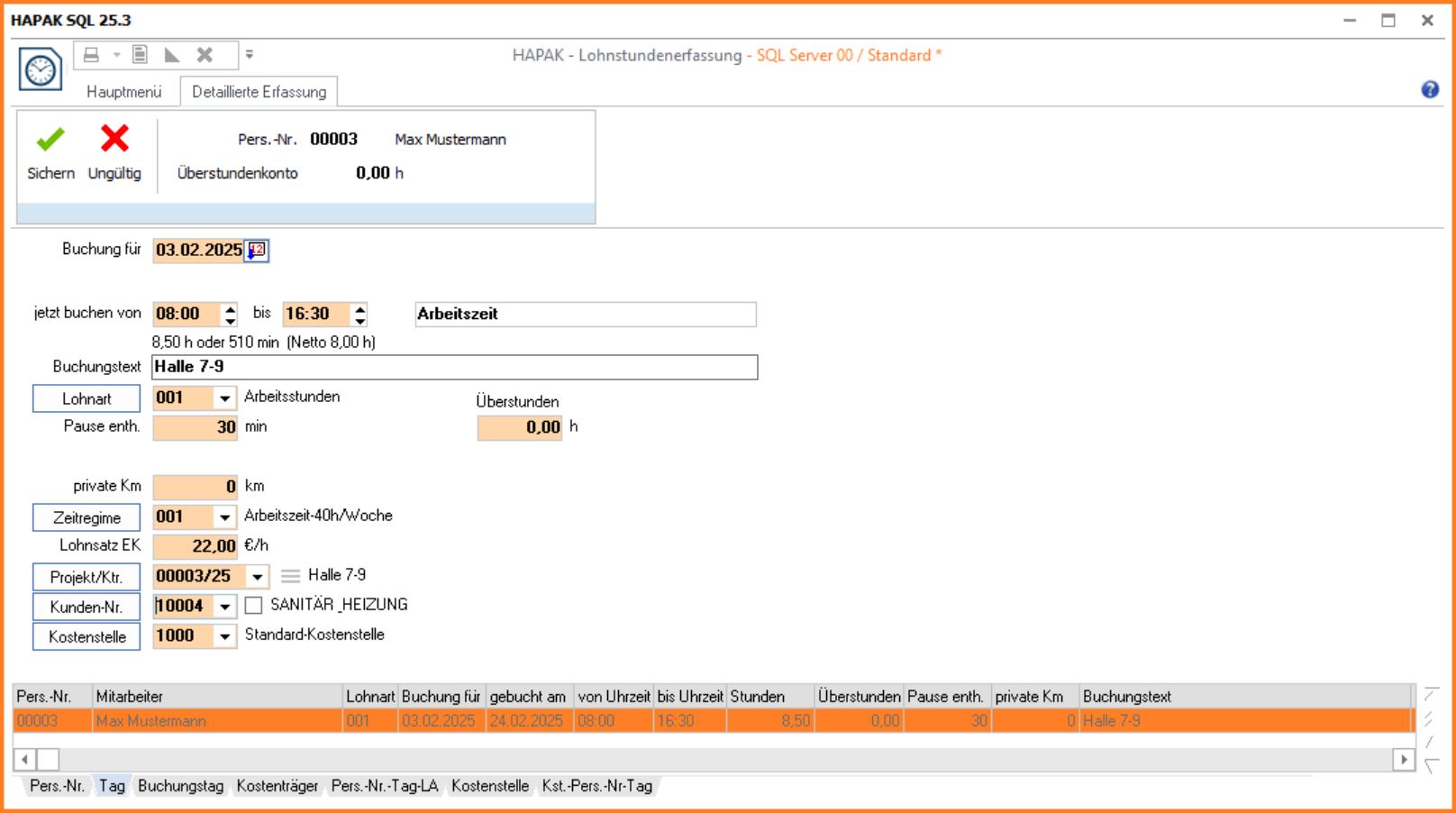Open the Projekt/Ktr. 00003/25 dropdown
1456x813 pixels.
(x=257, y=576)
